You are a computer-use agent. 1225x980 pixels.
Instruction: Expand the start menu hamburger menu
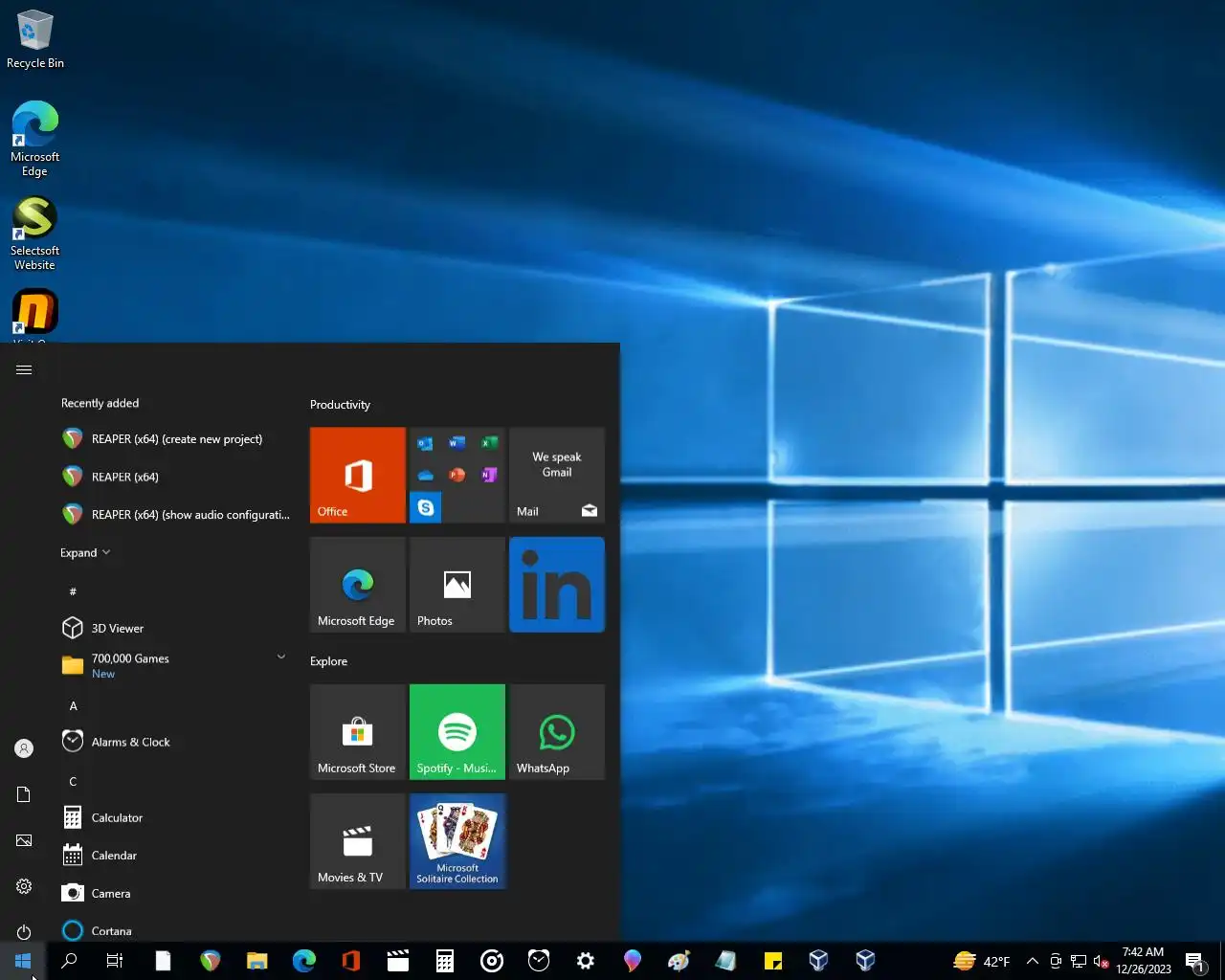click(24, 369)
